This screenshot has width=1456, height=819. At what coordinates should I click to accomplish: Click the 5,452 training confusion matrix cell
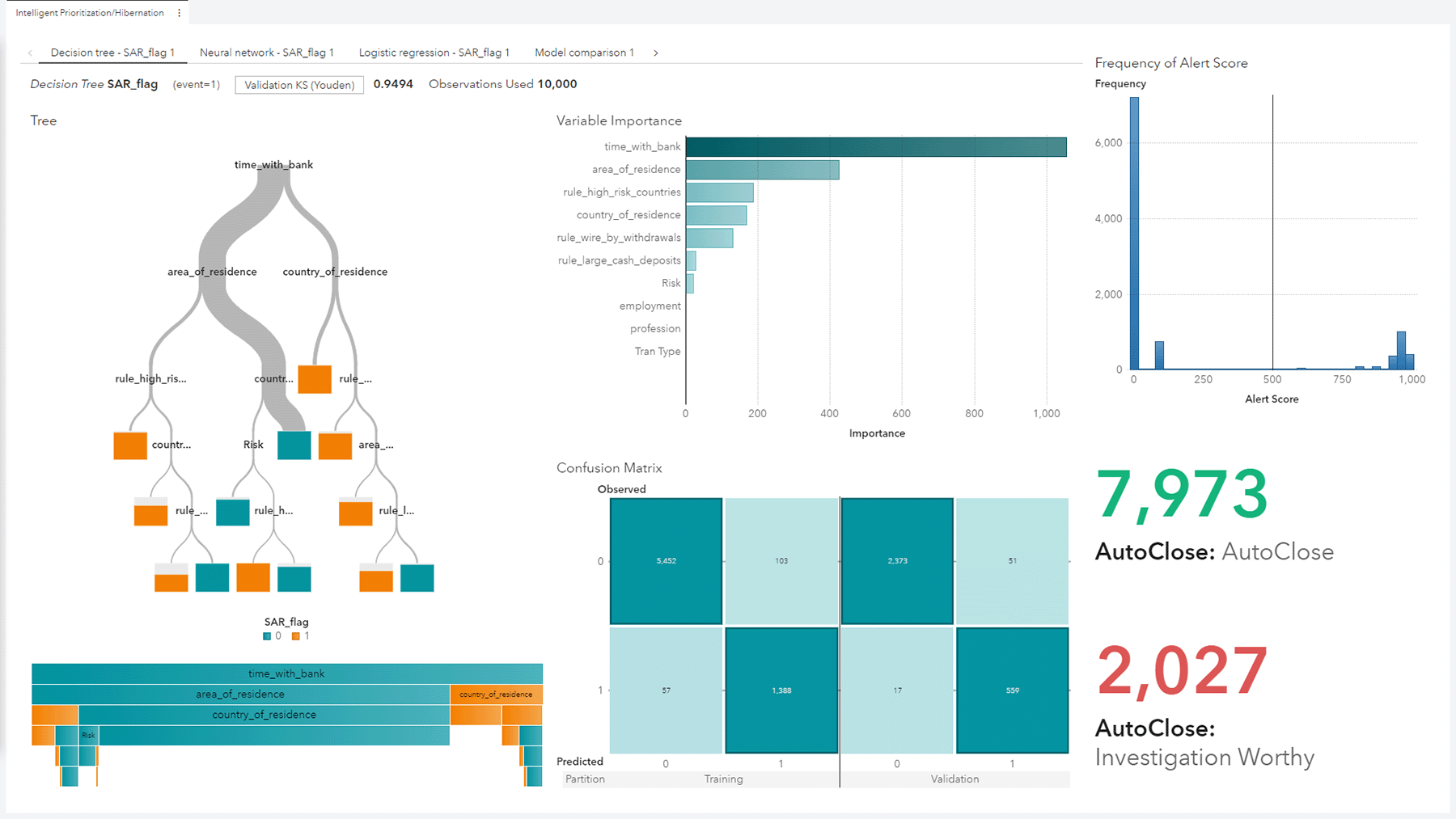[x=666, y=561]
